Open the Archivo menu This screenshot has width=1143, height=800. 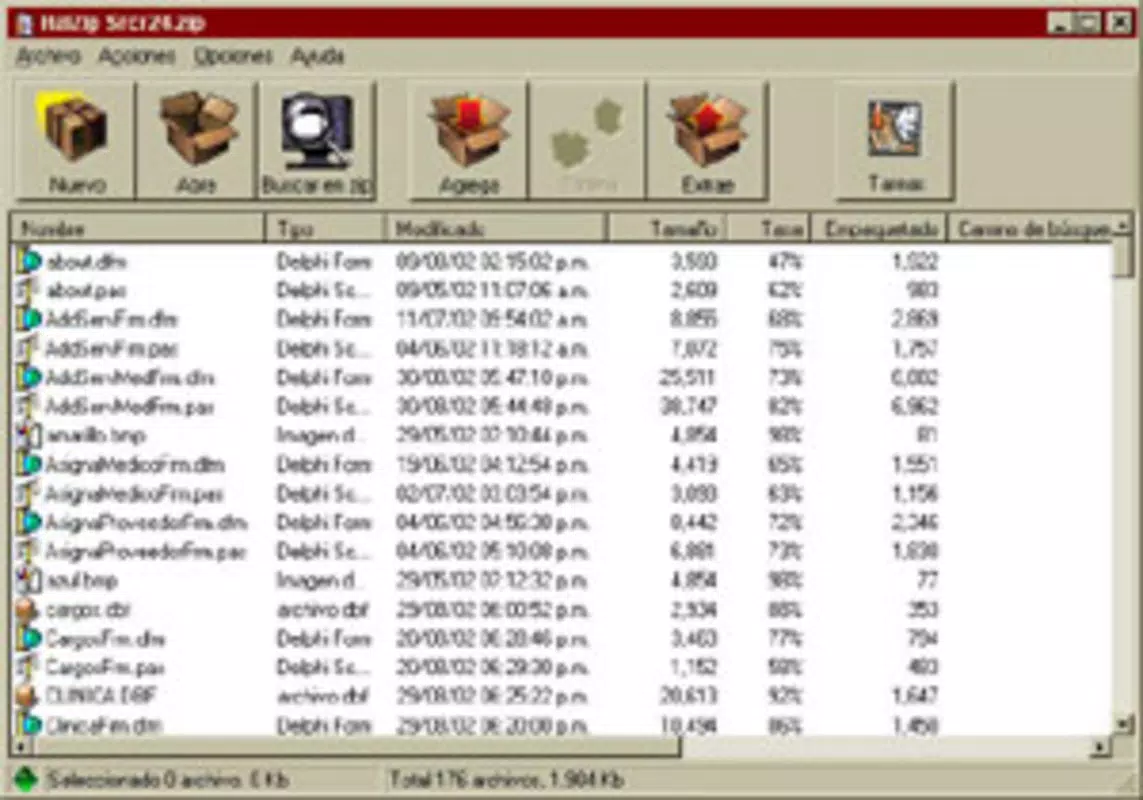pyautogui.click(x=48, y=56)
